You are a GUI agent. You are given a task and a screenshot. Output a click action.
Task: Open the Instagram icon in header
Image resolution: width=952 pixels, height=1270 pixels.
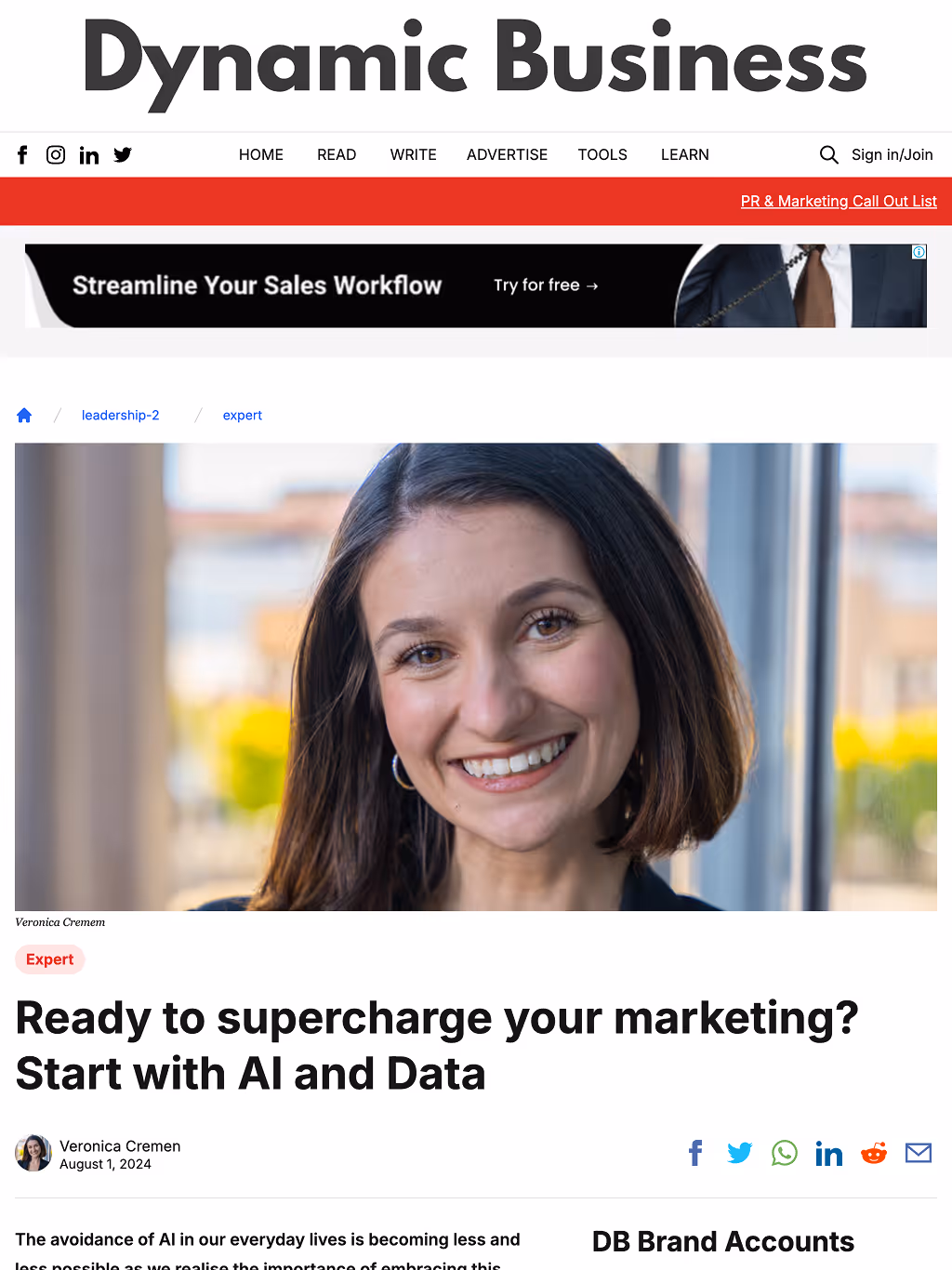56,155
